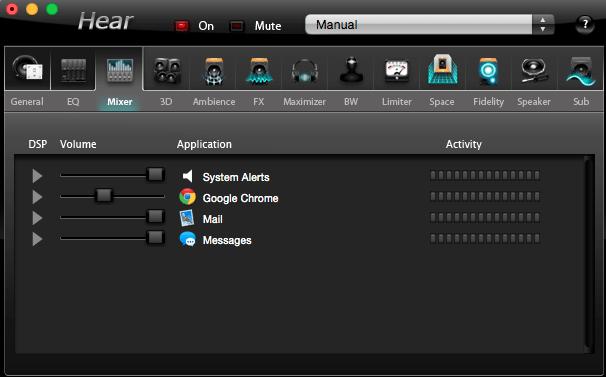Viewport: 606px width, 377px height.
Task: Open the Limiter meter icon
Action: point(397,71)
